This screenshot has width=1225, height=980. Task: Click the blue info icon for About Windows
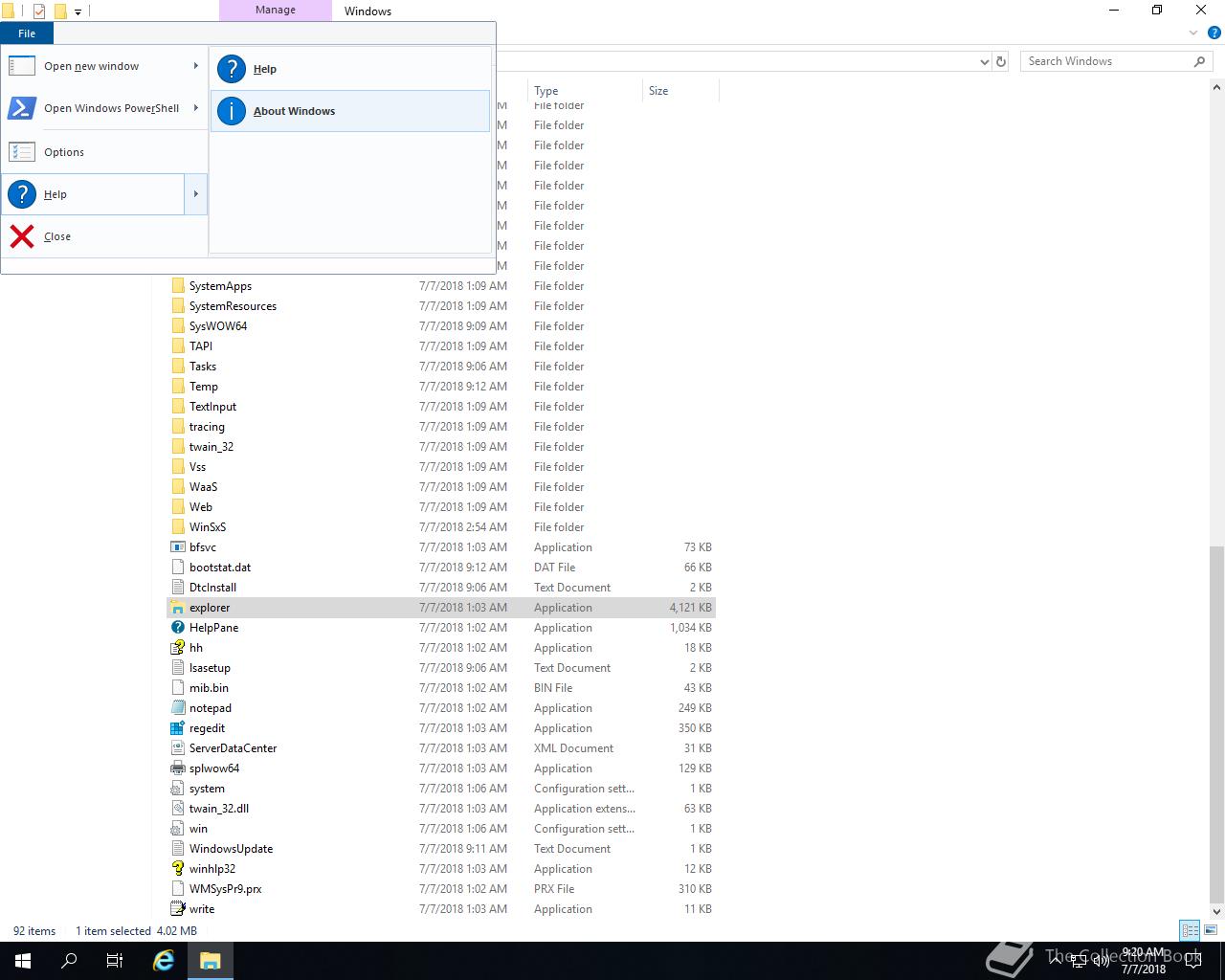click(232, 111)
